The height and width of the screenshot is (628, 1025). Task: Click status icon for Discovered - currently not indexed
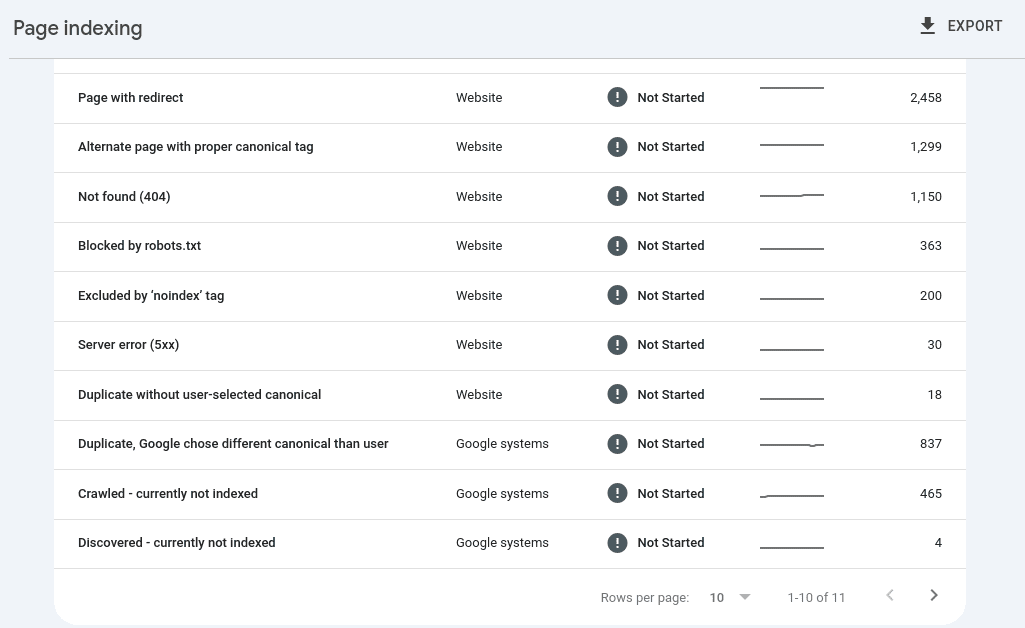617,542
